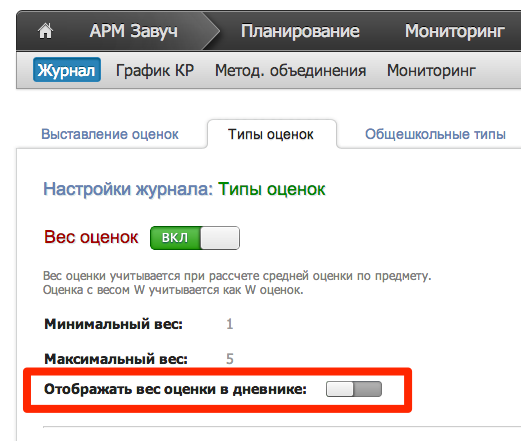The height and width of the screenshot is (441, 521).
Task: Open Мониторинг in the secondary bar
Action: pyautogui.click(x=431, y=70)
